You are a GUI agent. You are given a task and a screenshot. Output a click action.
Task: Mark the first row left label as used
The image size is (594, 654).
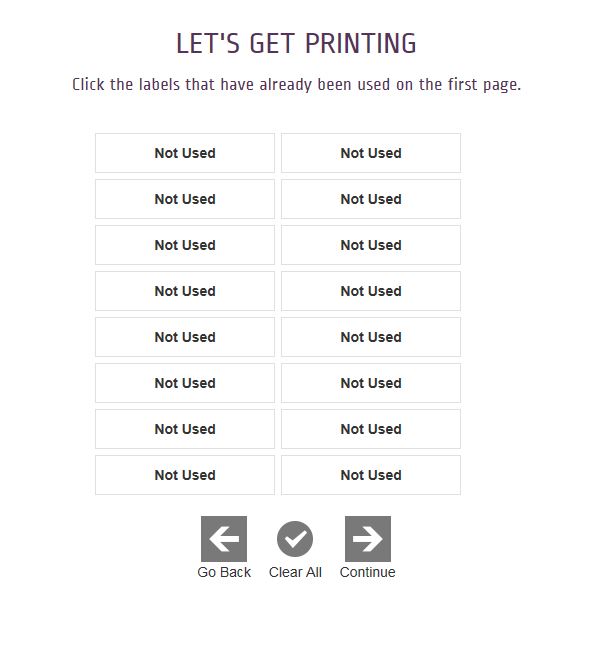(185, 153)
